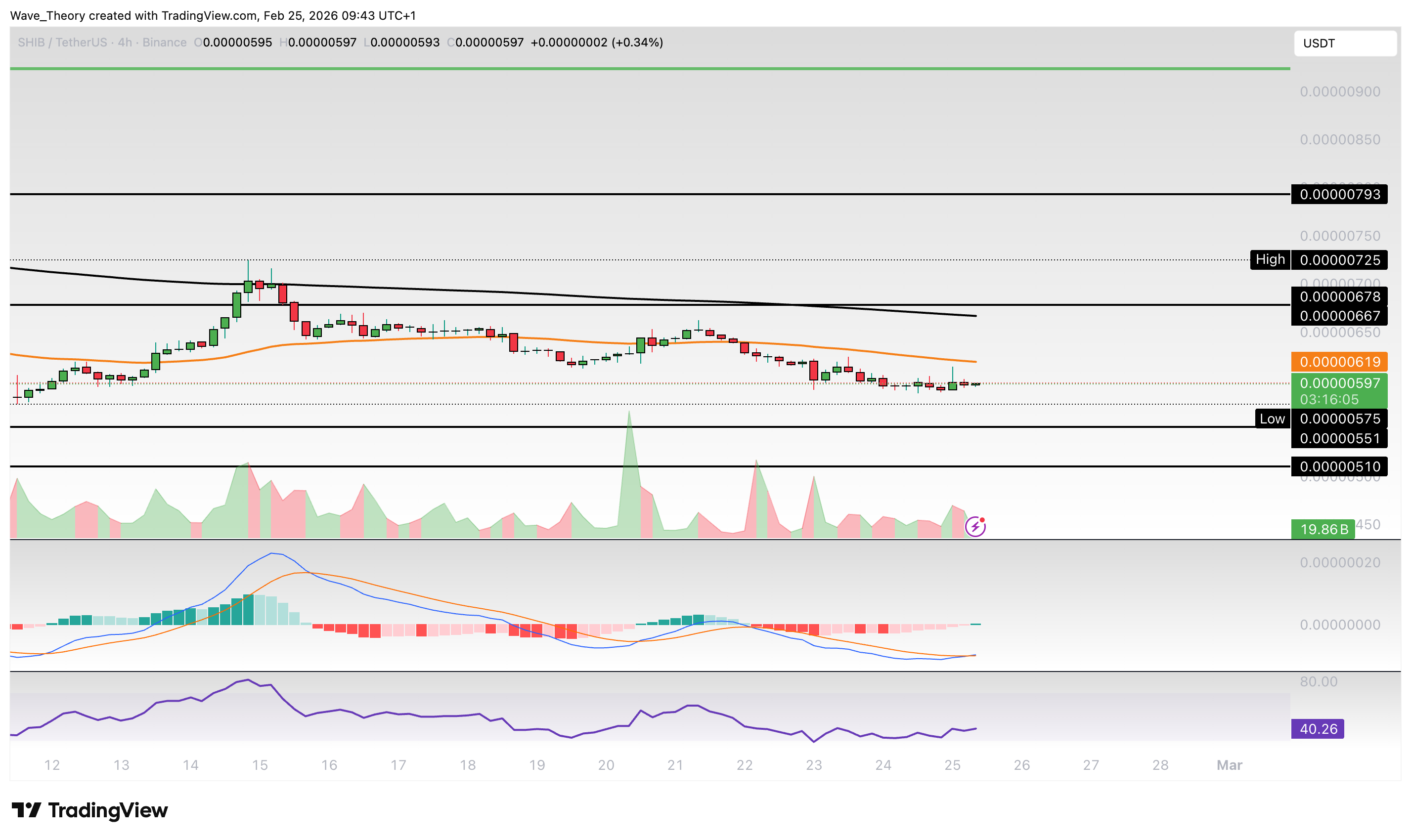Click the SHIB / TetherUS symbol title
Screen dimensions: 1411x840
pos(62,42)
